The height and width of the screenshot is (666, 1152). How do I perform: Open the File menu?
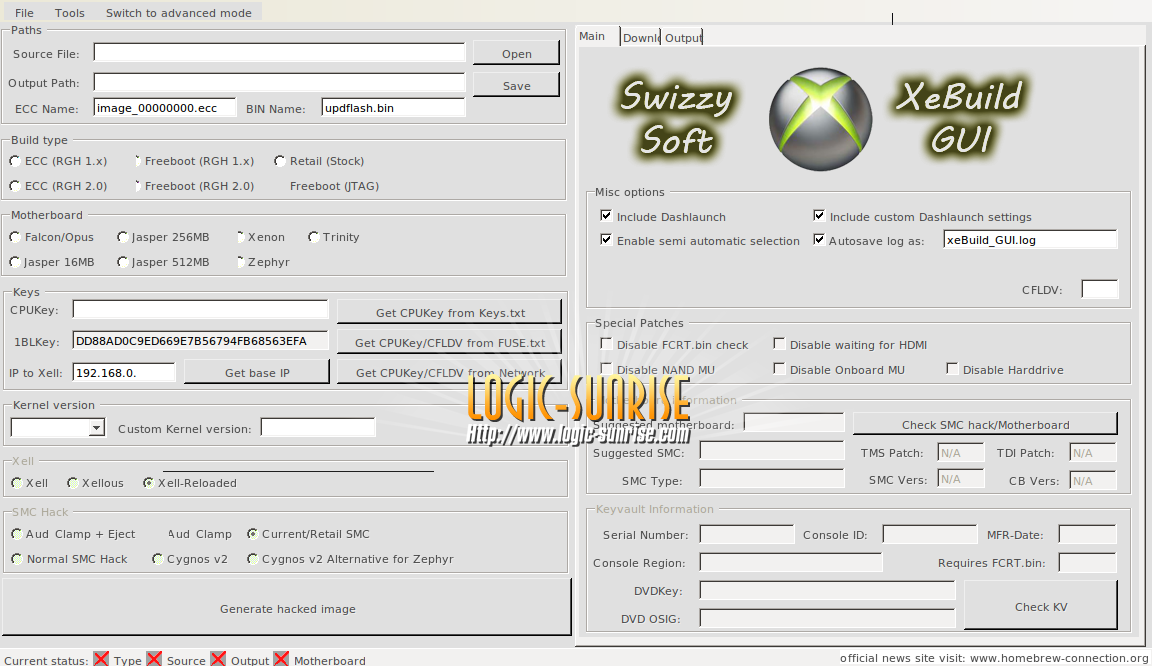point(24,12)
